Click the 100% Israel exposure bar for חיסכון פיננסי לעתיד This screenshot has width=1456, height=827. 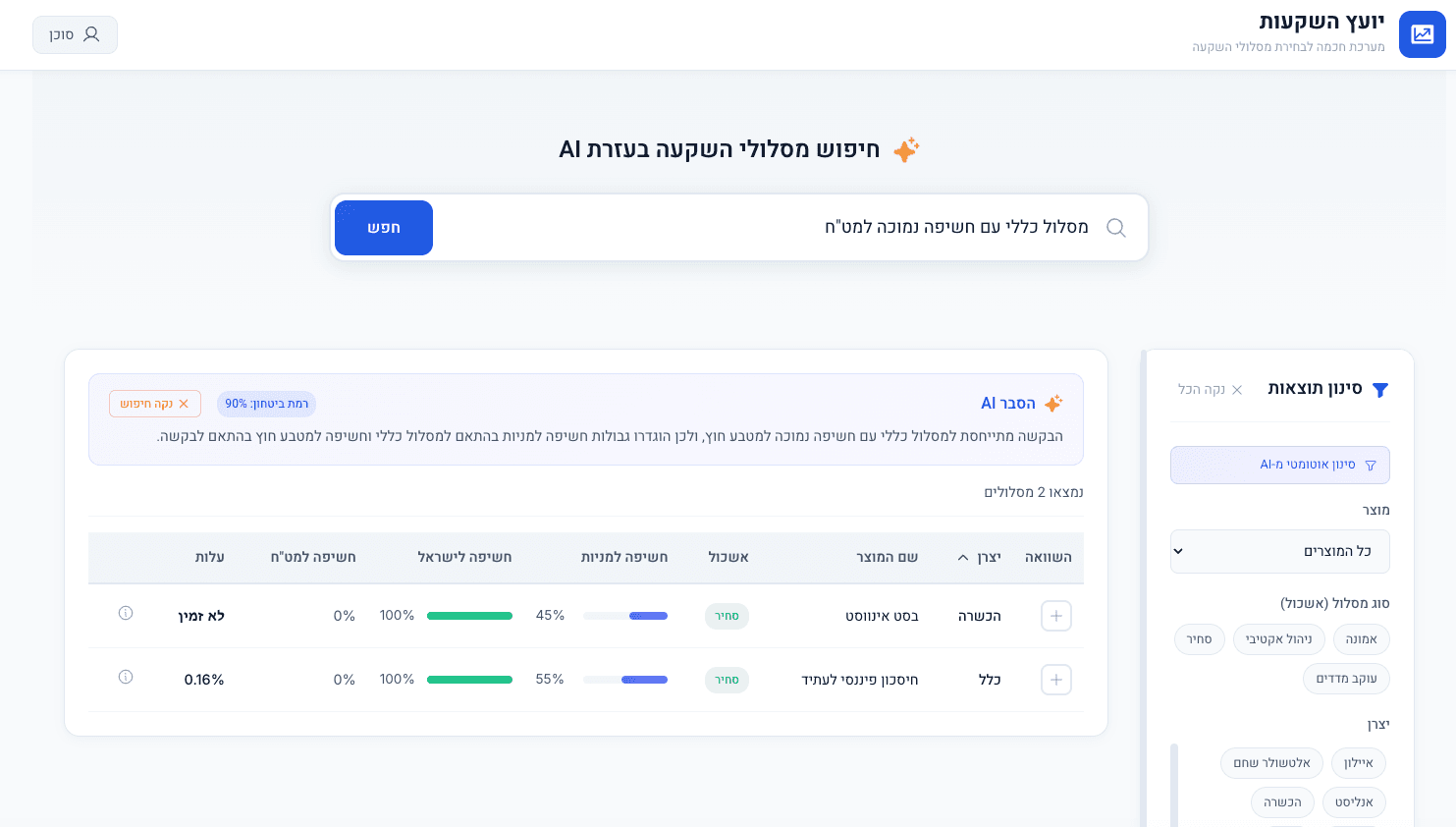[x=469, y=680]
